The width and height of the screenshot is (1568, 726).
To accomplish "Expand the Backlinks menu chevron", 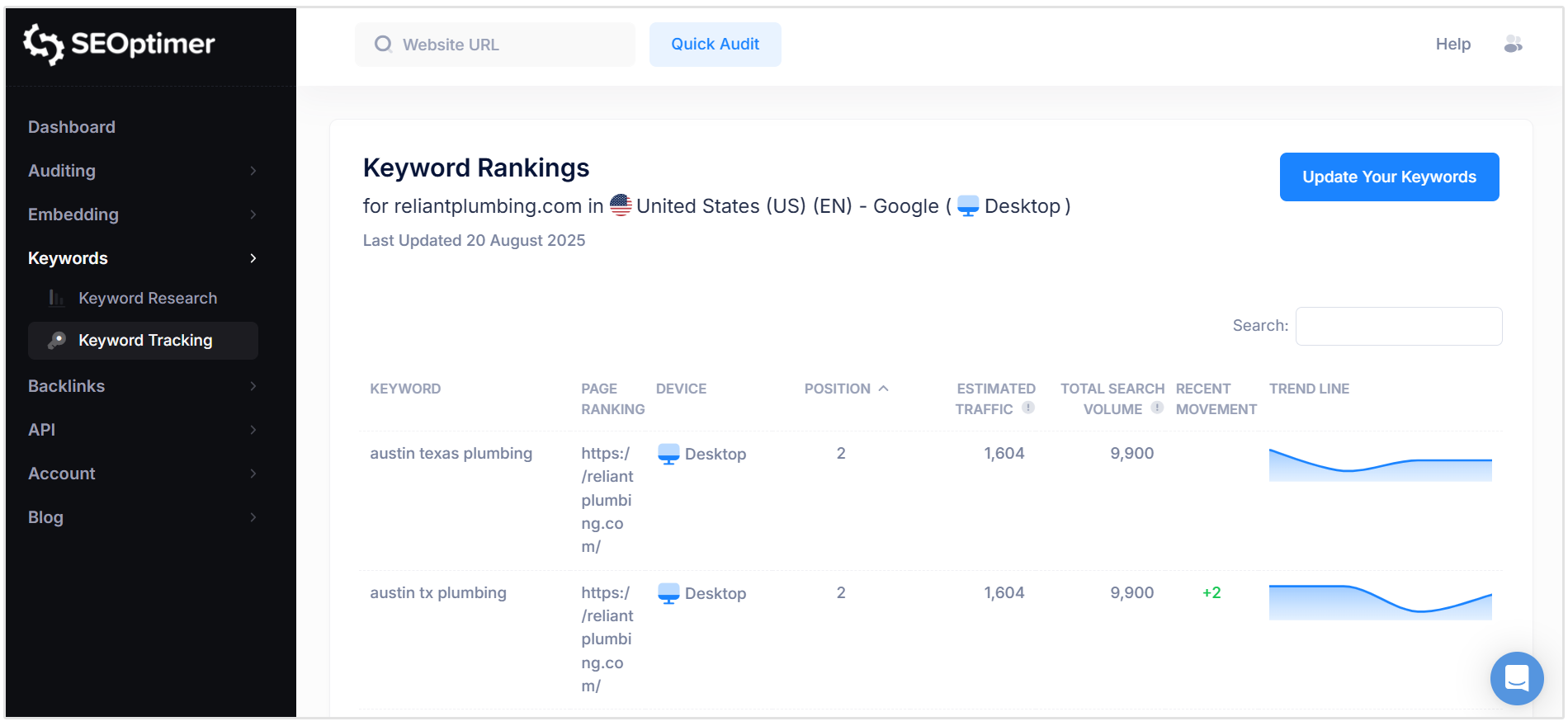I will tap(253, 386).
